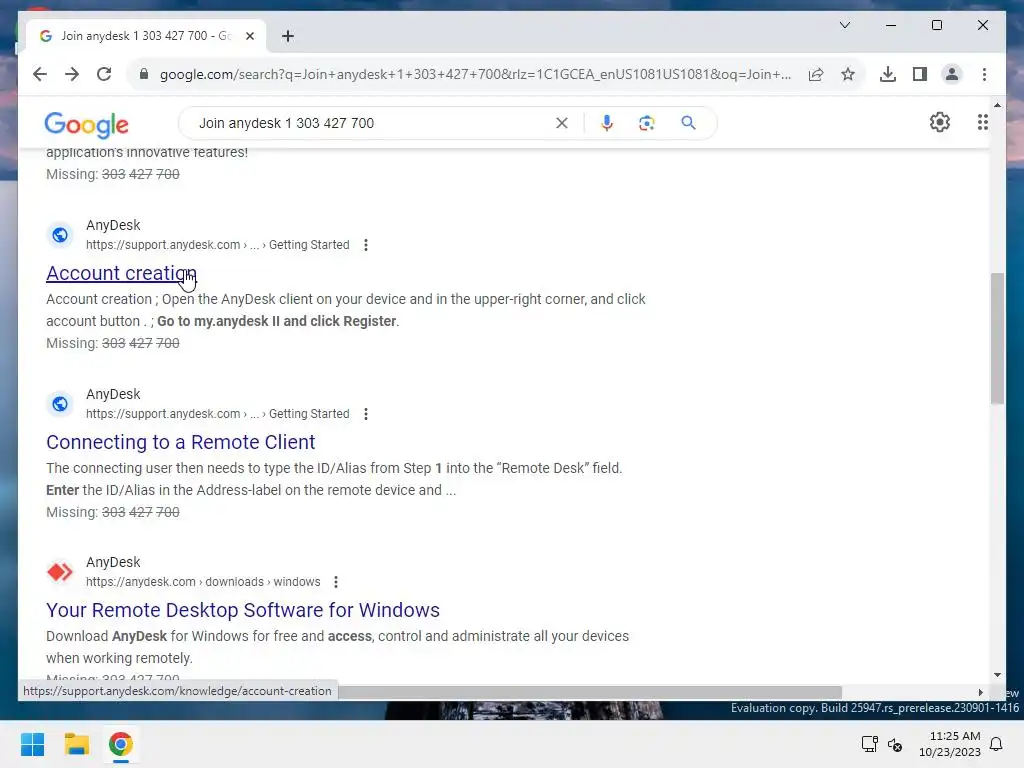Click the horizontal scrollbar right arrow
This screenshot has width=1024, height=768.
point(980,692)
